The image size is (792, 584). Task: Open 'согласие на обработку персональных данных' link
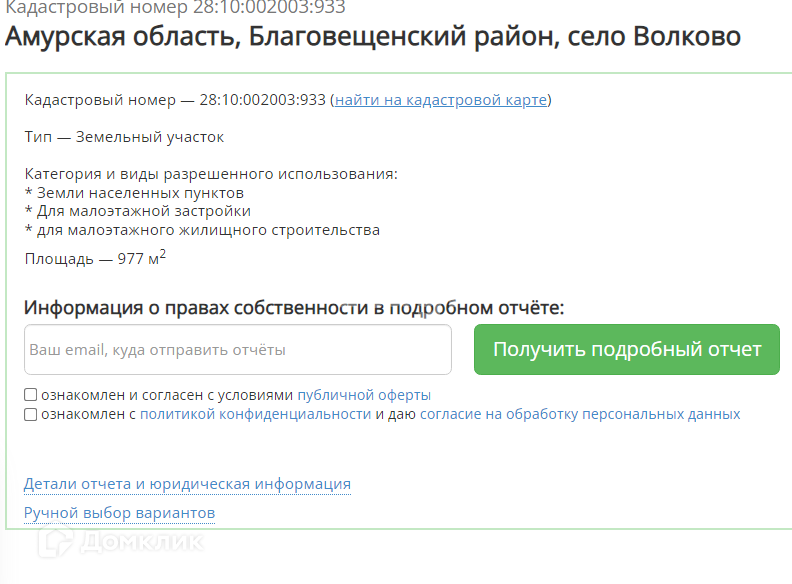(580, 414)
